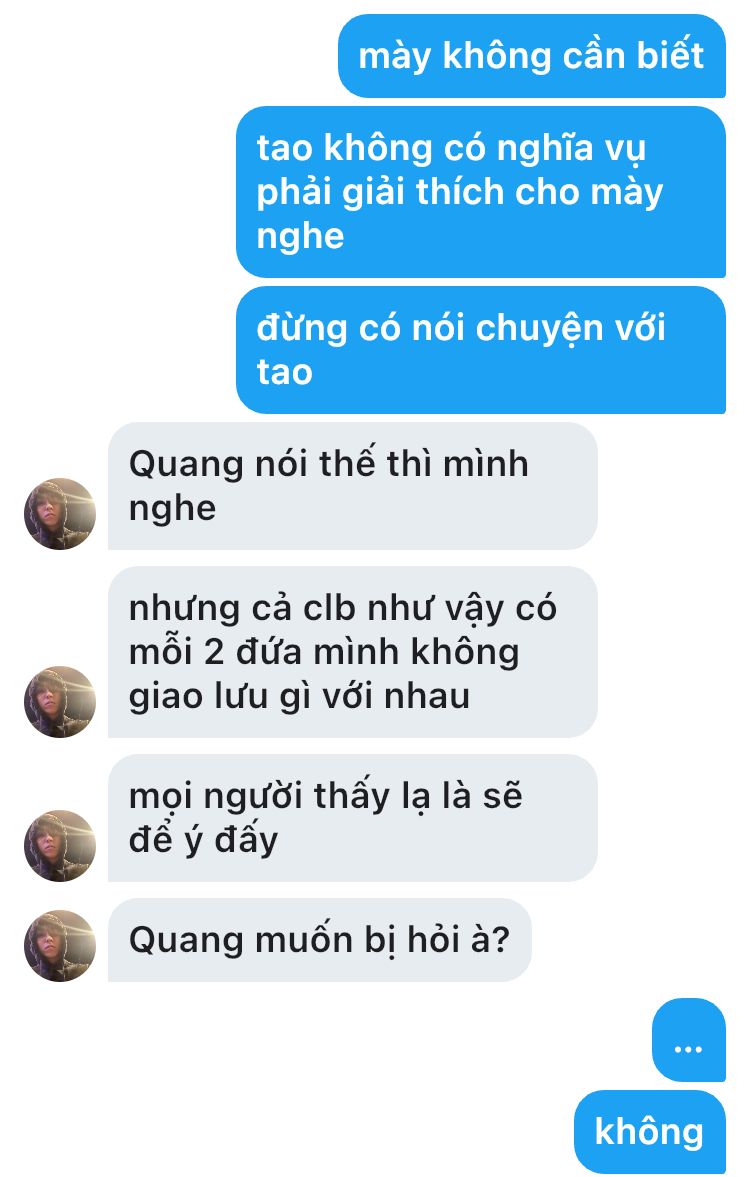Select the 'Quang muốn bị hỏi à?' bubble
The image size is (750, 1177).
(x=320, y=940)
